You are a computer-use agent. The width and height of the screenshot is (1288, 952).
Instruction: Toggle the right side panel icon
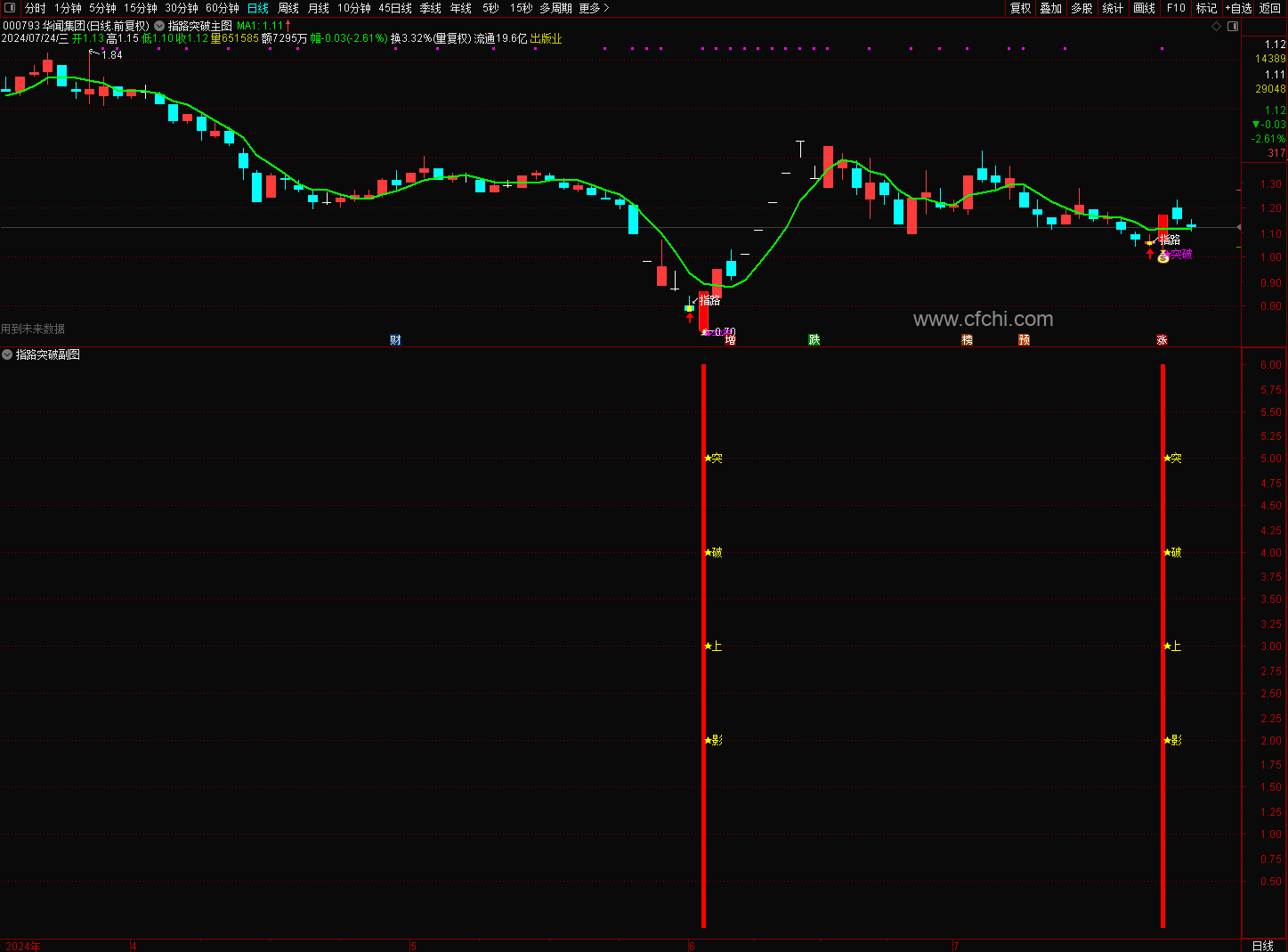1233,26
